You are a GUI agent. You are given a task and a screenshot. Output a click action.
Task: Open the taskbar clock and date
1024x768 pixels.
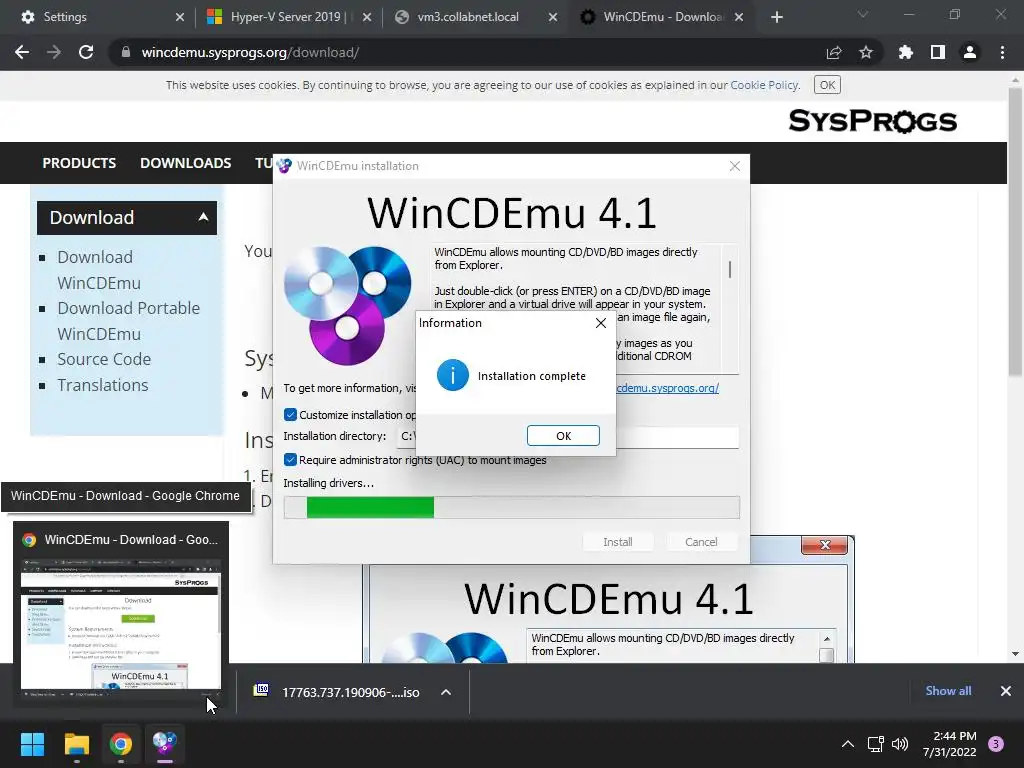[950, 744]
